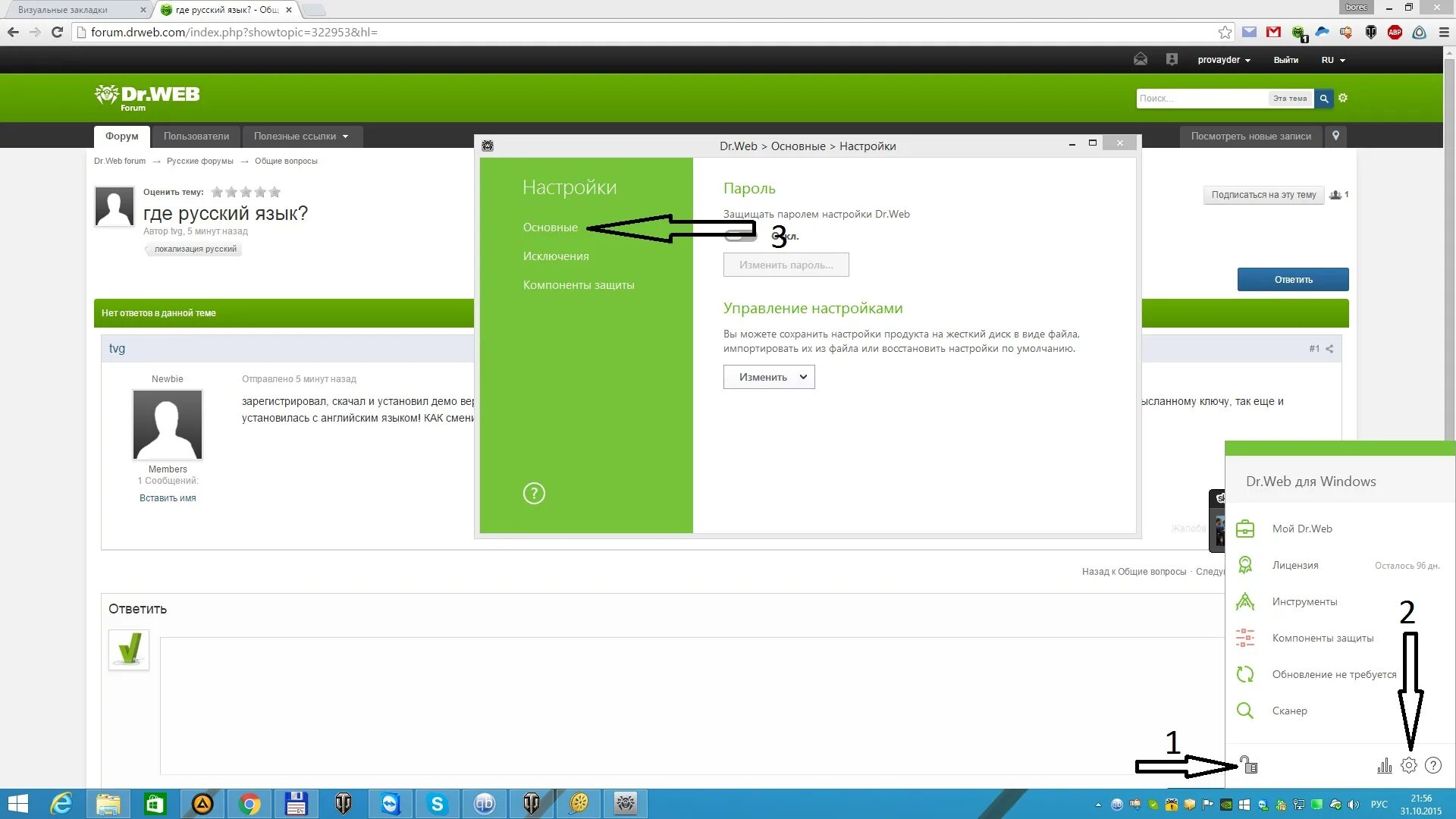This screenshot has width=1456, height=819.
Task: Click Изменить пароль button
Action: [786, 265]
